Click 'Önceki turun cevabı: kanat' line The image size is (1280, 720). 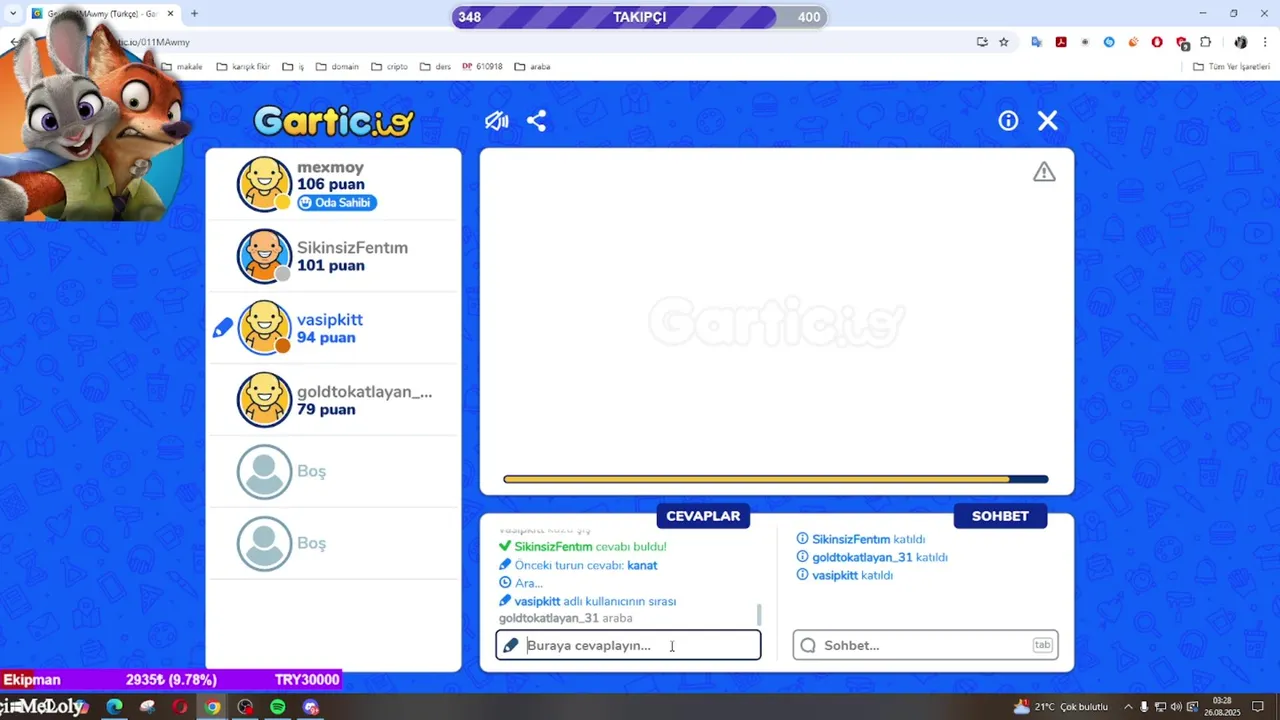point(578,565)
